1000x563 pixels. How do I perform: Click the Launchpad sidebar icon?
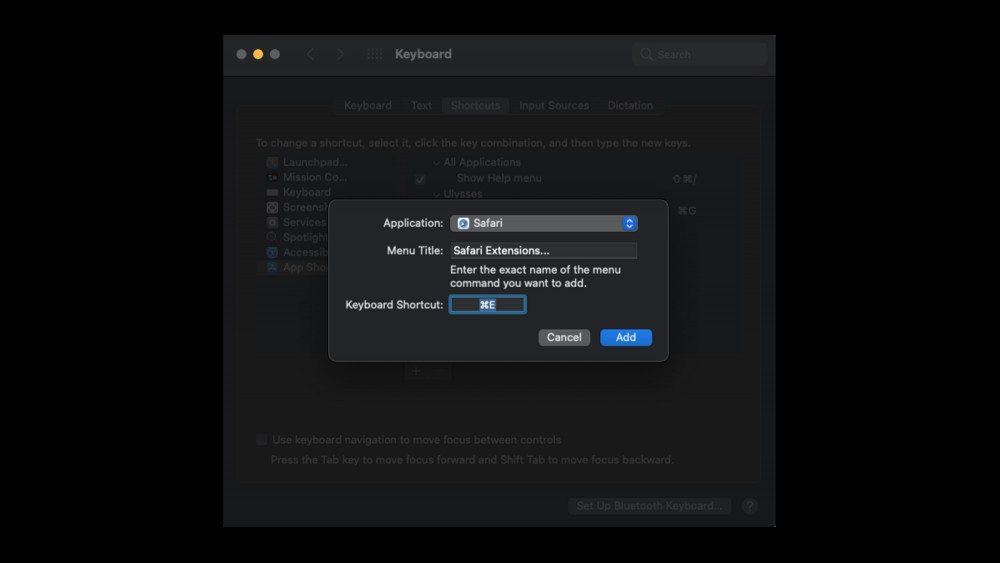pyautogui.click(x=272, y=162)
